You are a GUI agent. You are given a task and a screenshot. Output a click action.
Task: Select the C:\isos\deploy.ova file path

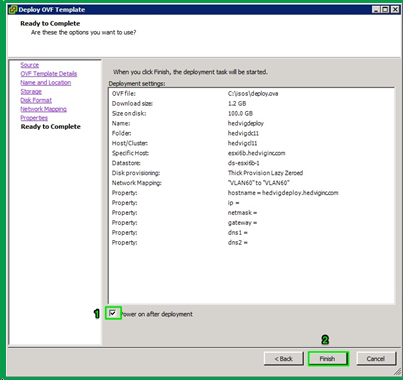tap(253, 94)
